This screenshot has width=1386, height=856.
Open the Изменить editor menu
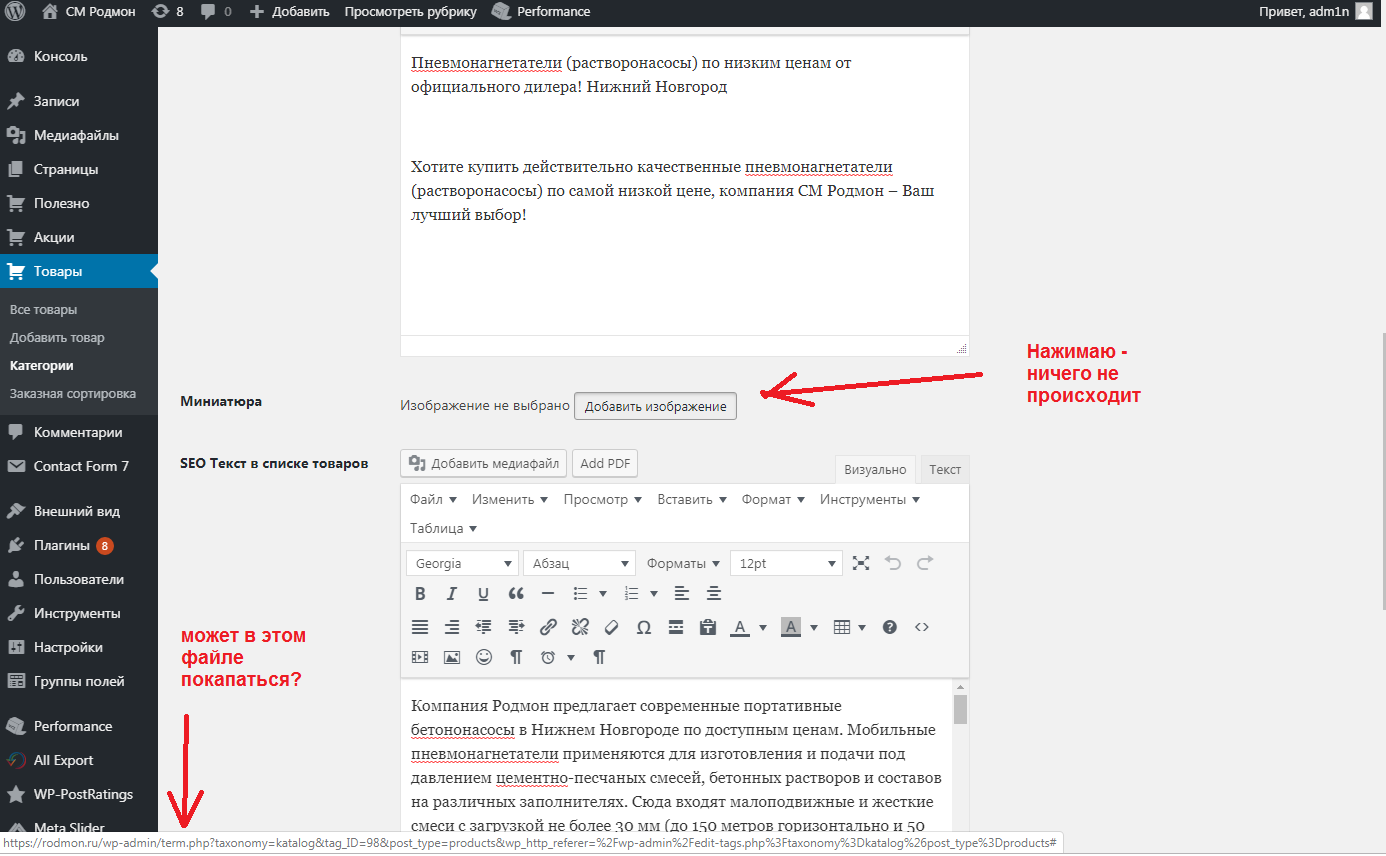510,499
